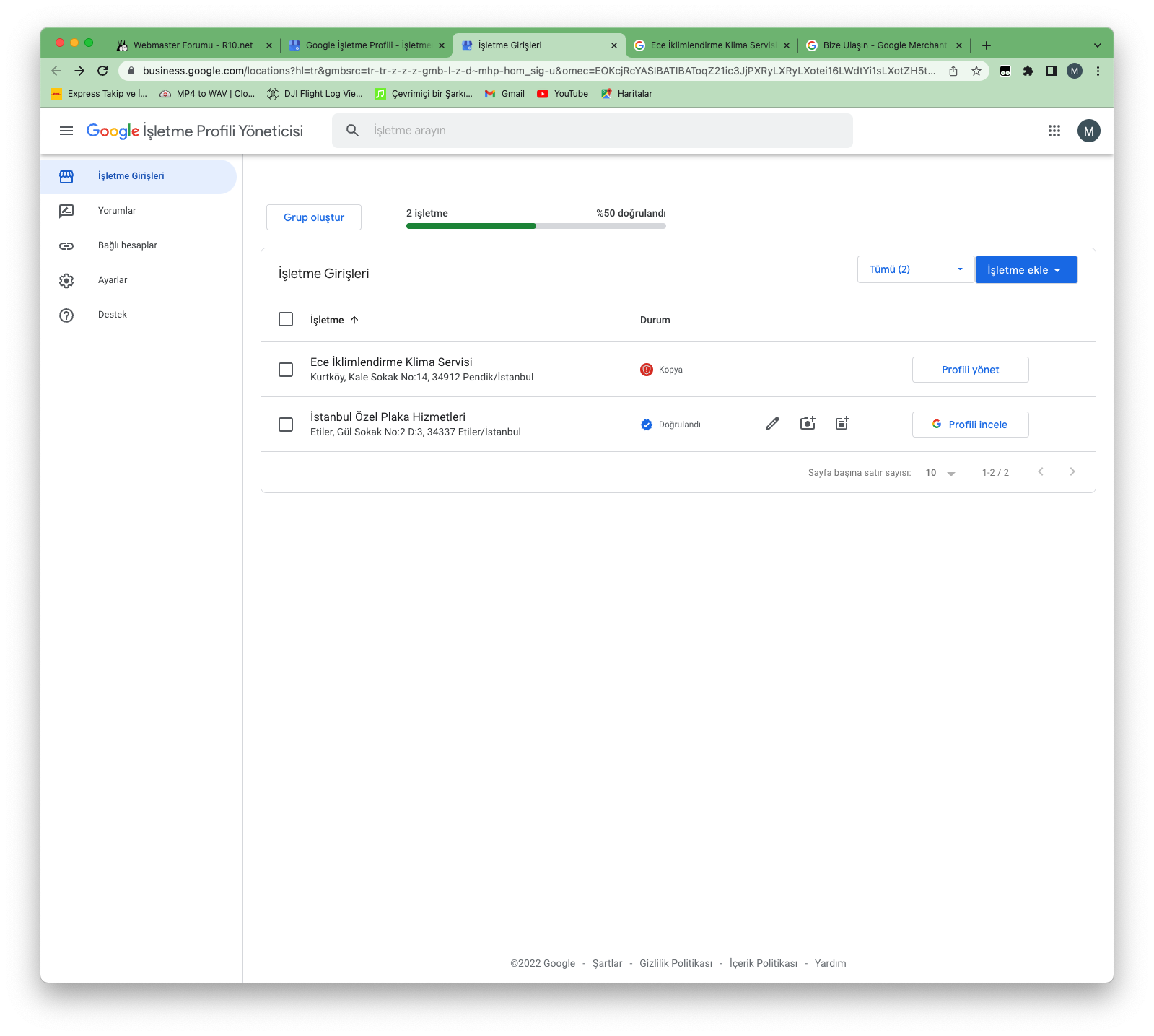Open the hamburger main menu

(x=66, y=131)
